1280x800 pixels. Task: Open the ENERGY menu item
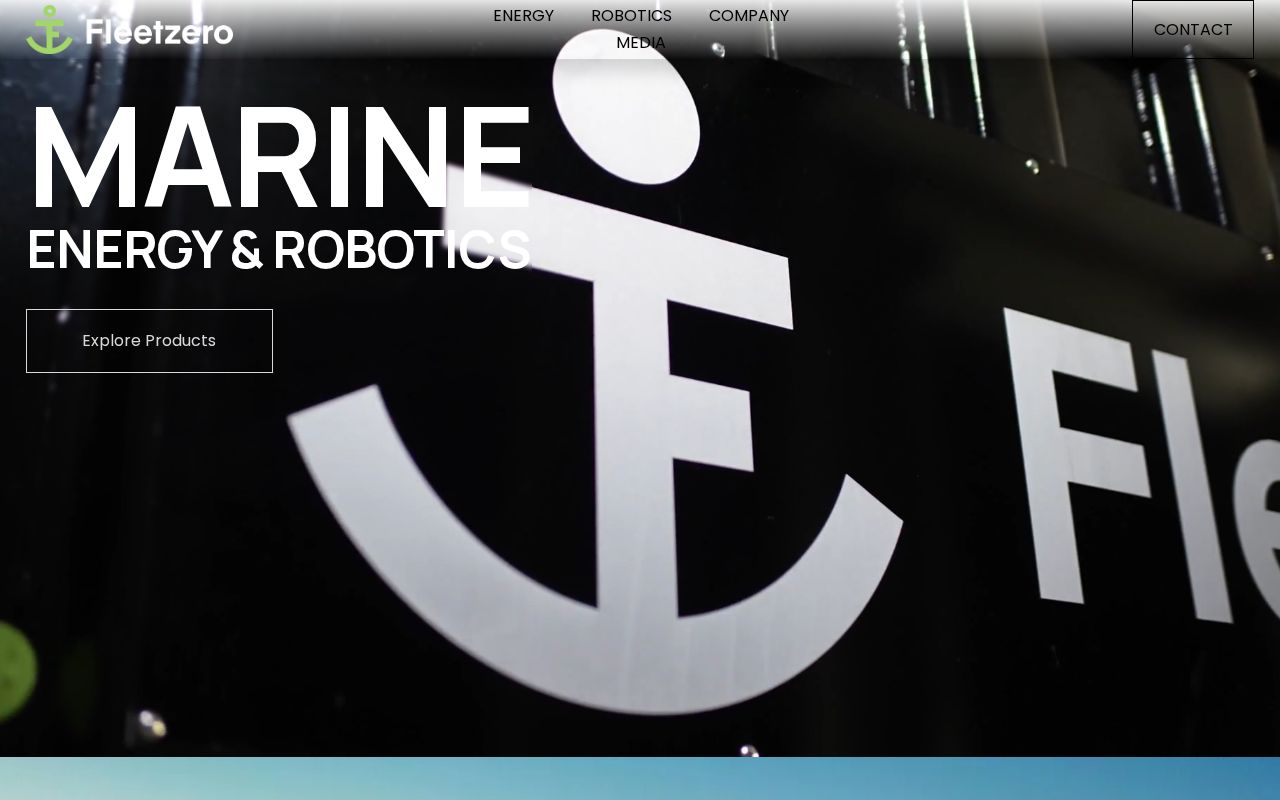pos(523,16)
